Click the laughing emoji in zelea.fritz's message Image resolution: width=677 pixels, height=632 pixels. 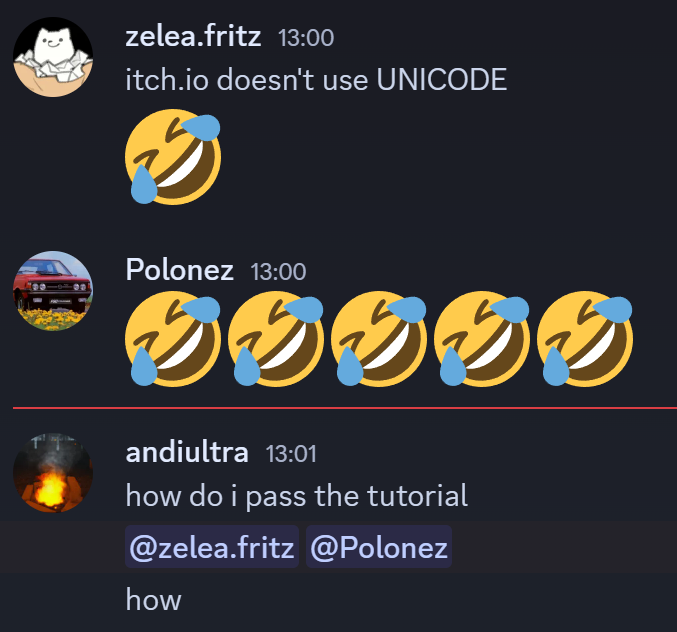point(173,157)
